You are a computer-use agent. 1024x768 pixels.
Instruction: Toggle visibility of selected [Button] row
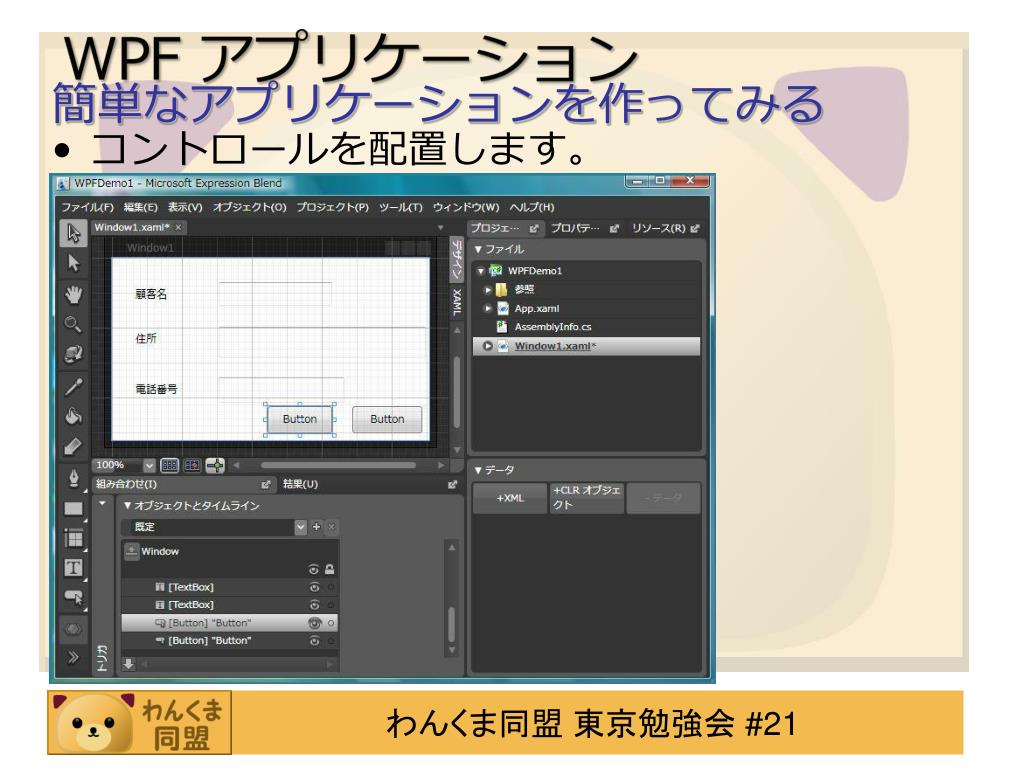(x=314, y=623)
